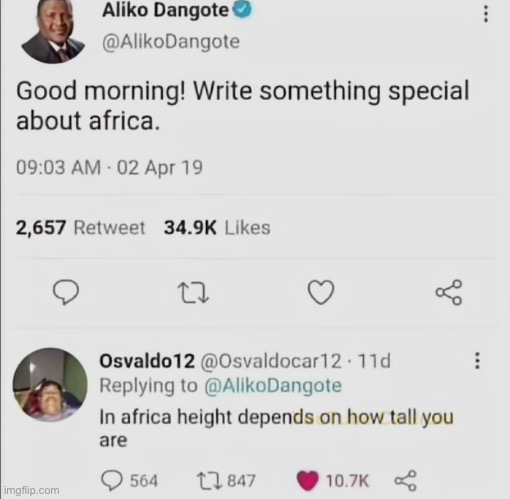510x499 pixels.
Task: Open three-dot menu on Osvaldo12's reply
Action: tap(477, 361)
